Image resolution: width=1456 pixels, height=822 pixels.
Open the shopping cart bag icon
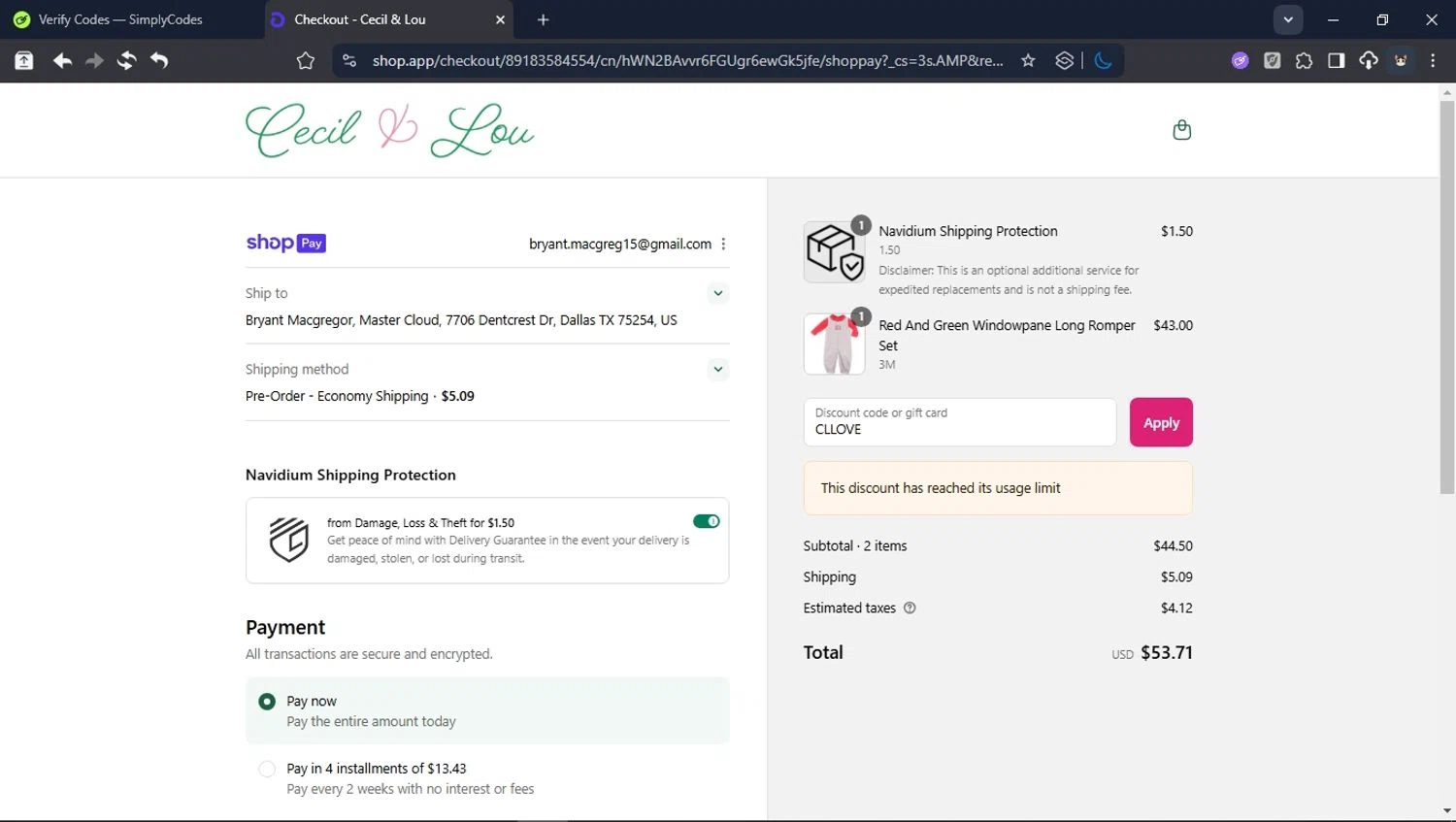click(1181, 130)
